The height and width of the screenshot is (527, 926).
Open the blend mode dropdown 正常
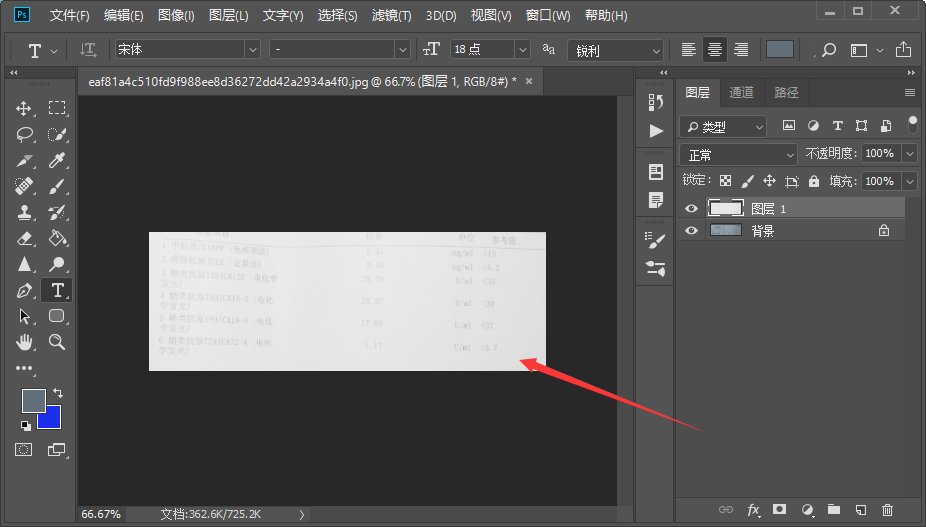pos(738,155)
